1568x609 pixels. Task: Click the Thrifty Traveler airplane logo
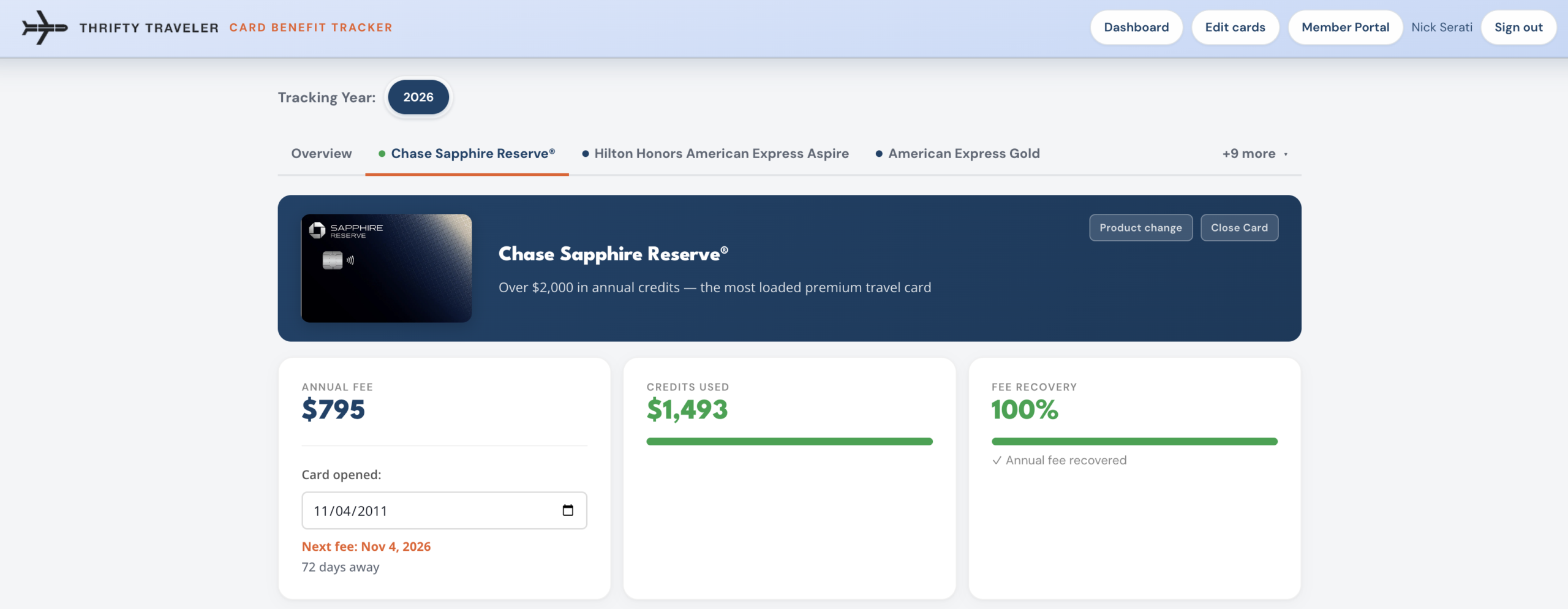(x=45, y=28)
